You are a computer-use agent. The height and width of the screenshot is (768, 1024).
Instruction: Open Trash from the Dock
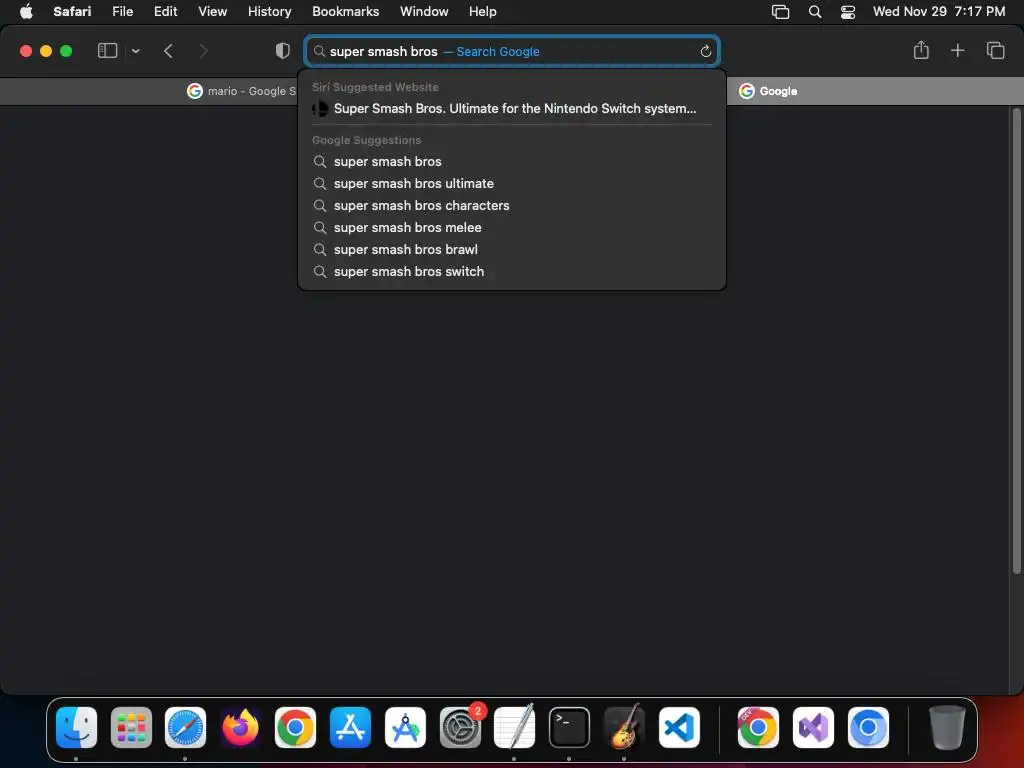pos(947,728)
